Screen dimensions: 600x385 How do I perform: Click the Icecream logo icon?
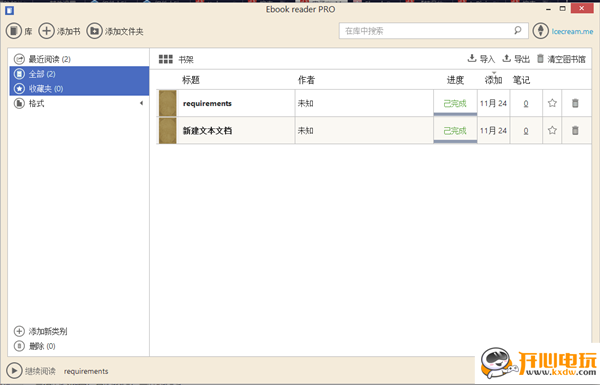541,31
